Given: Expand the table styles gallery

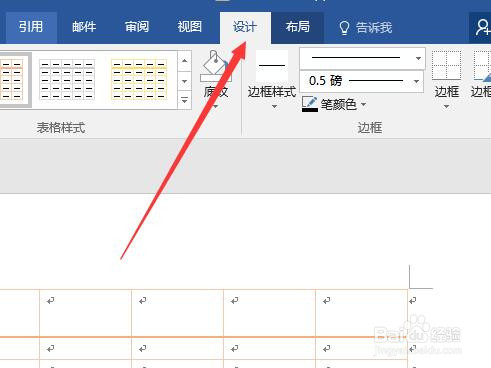Looking at the screenshot, I should tap(184, 100).
